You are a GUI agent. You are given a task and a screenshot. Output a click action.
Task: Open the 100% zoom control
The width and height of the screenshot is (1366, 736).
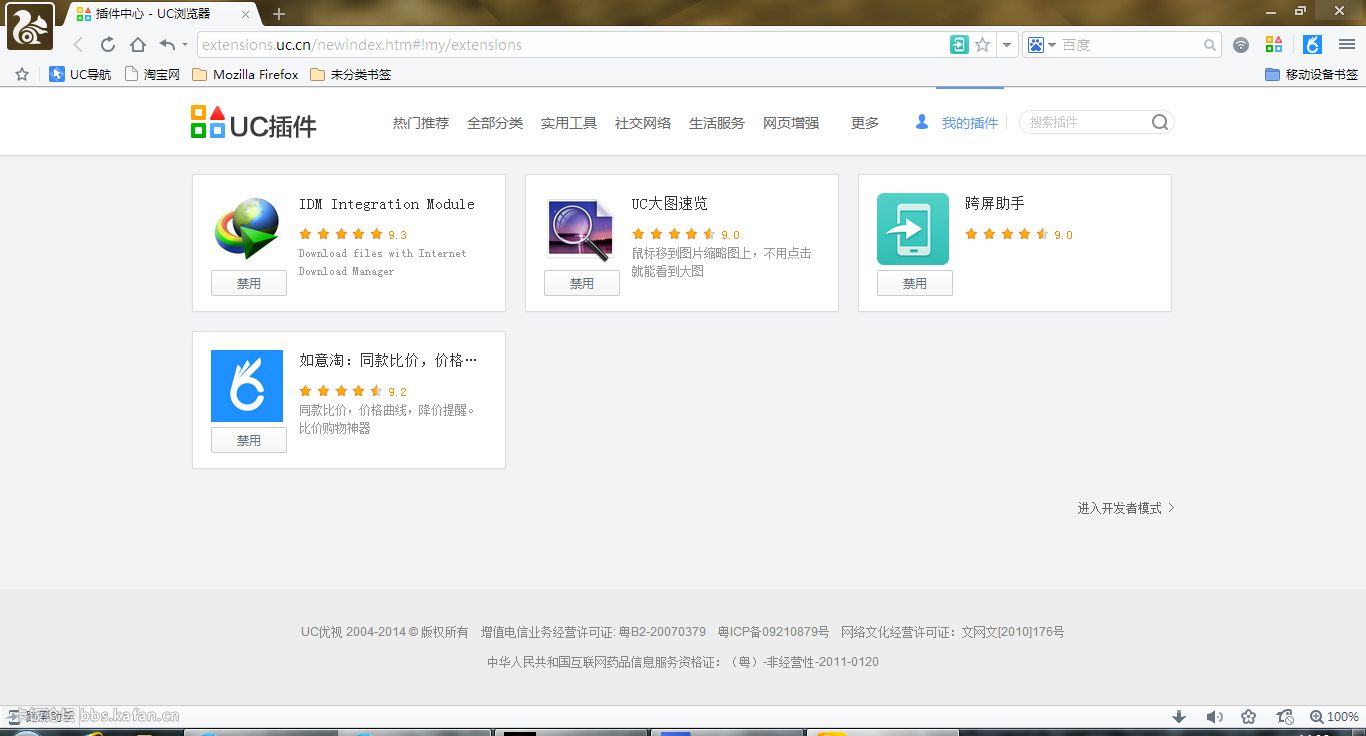point(1334,716)
